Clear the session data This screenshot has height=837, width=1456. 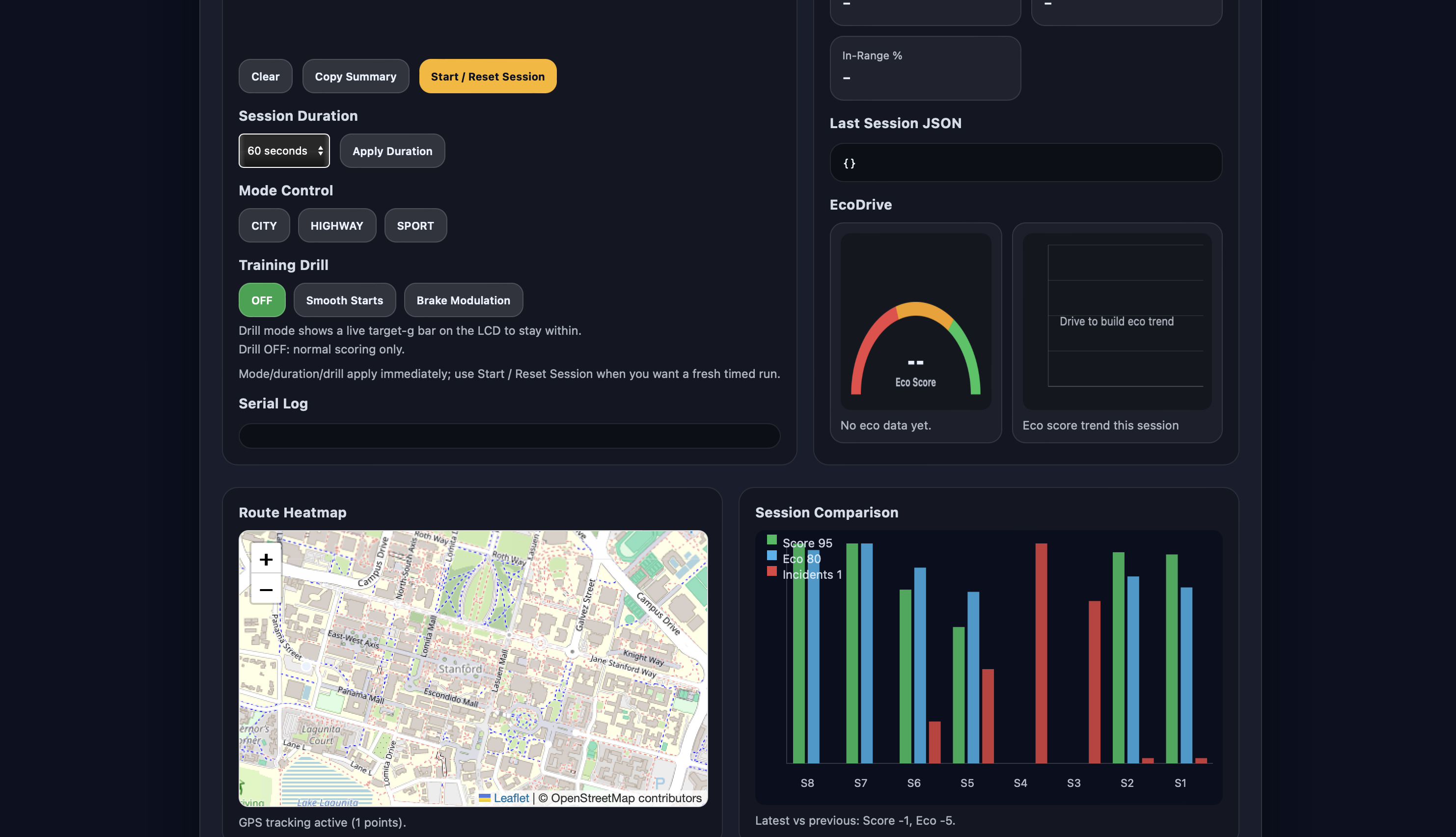265,77
